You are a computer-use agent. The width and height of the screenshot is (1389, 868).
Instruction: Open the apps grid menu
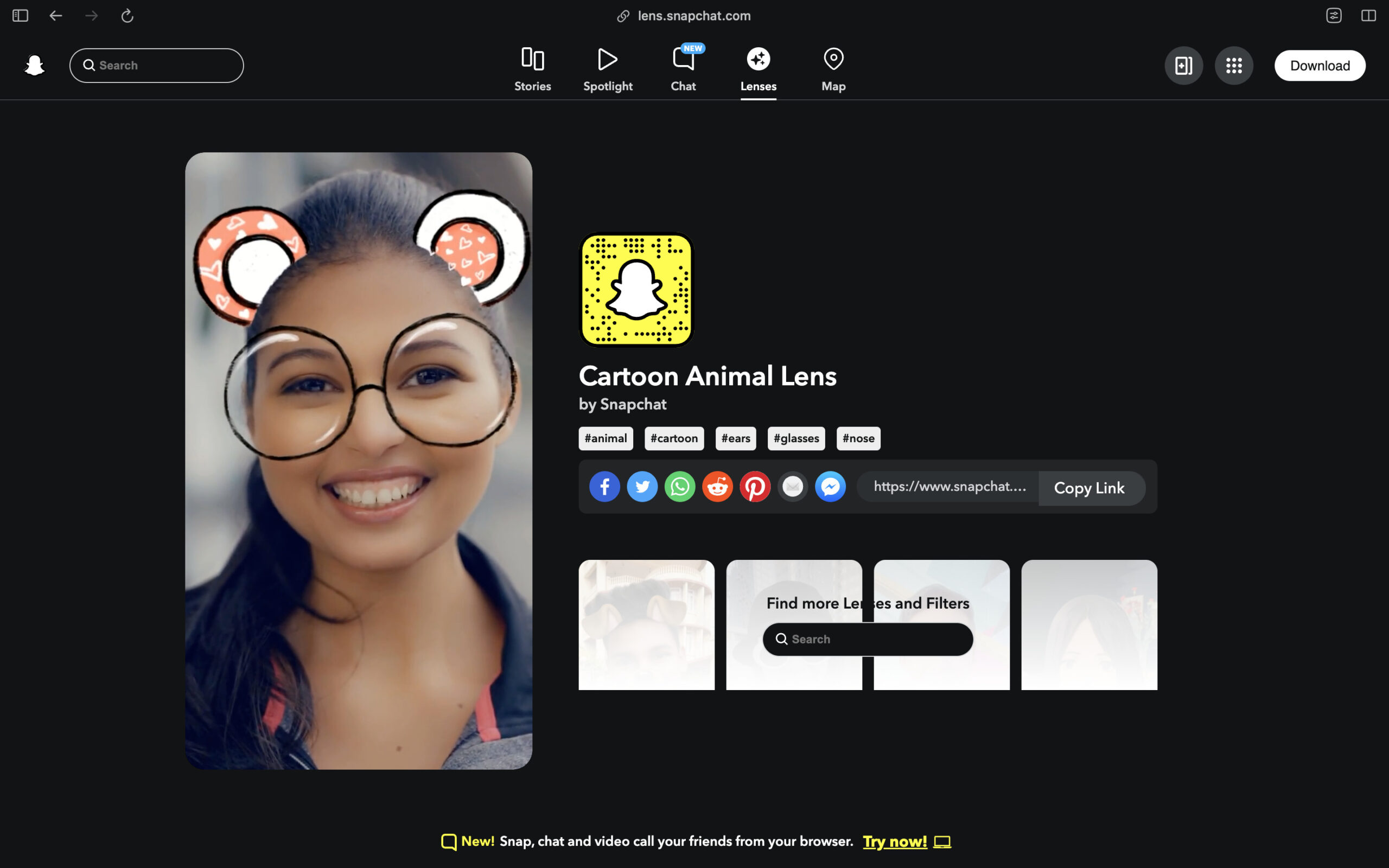pos(1234,66)
